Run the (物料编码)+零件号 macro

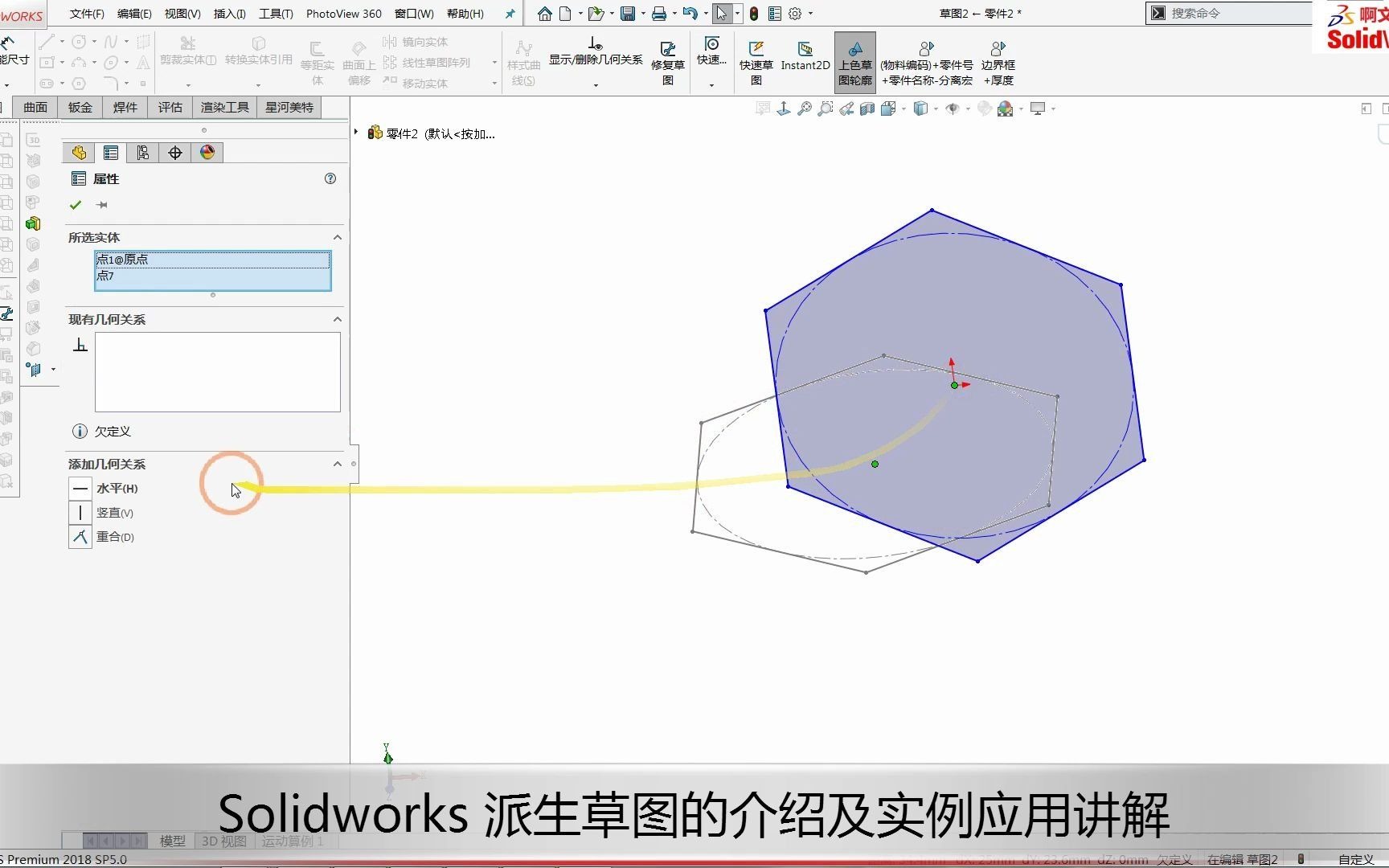927,63
